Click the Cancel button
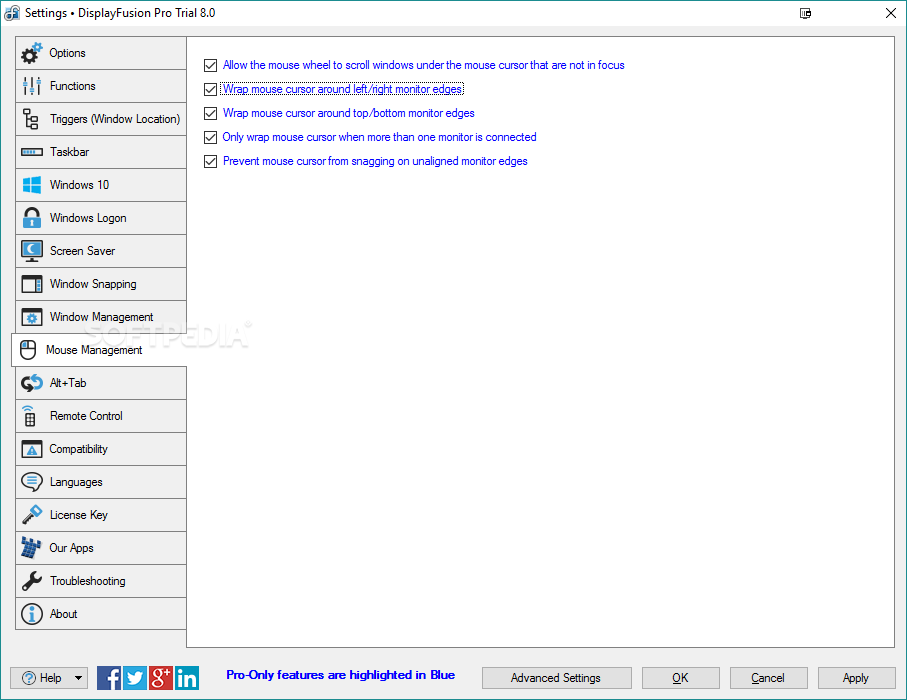Screen dimensions: 907x700 tap(769, 678)
